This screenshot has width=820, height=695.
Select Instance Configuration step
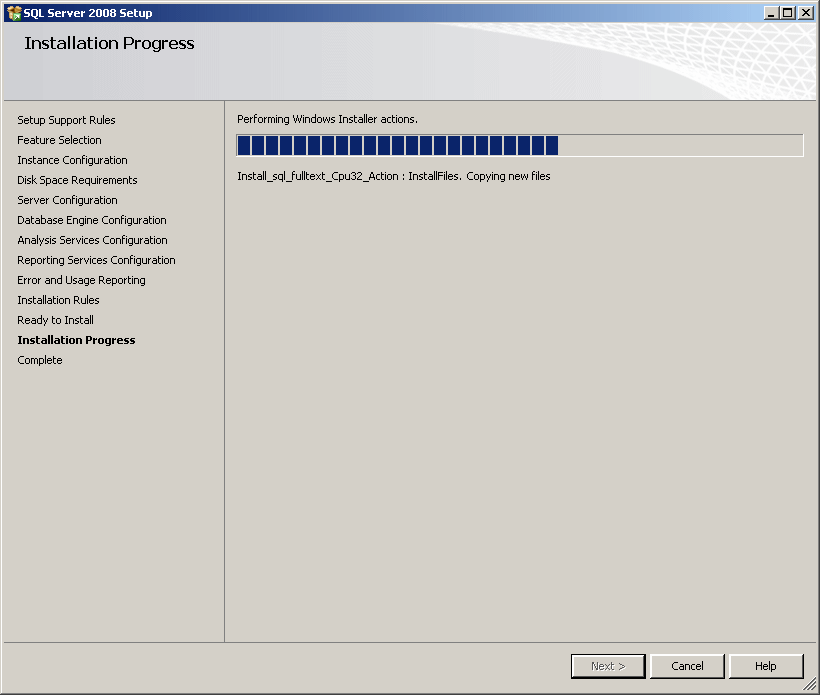(x=72, y=160)
